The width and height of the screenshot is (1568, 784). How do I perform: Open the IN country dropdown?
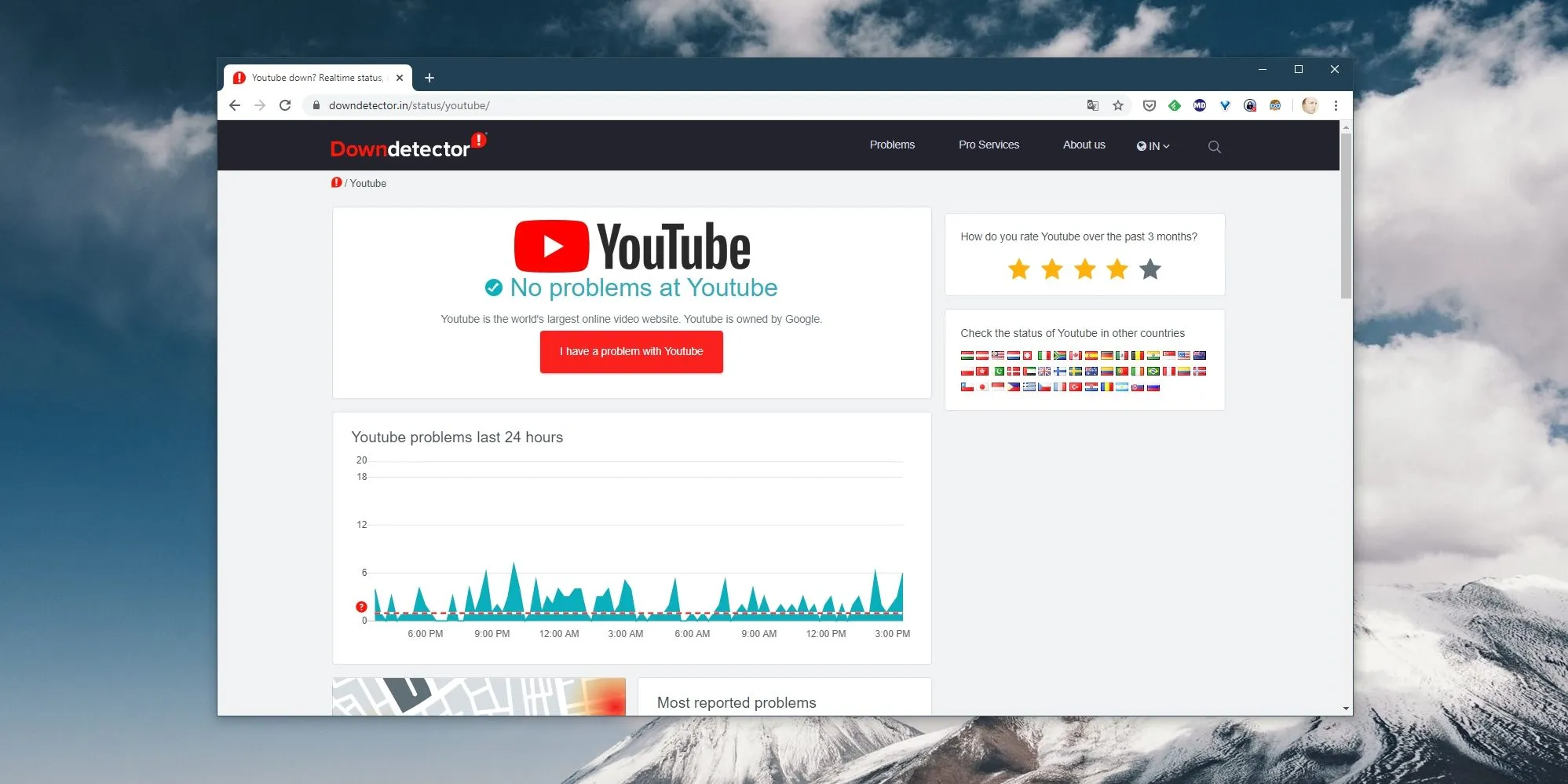pyautogui.click(x=1153, y=146)
